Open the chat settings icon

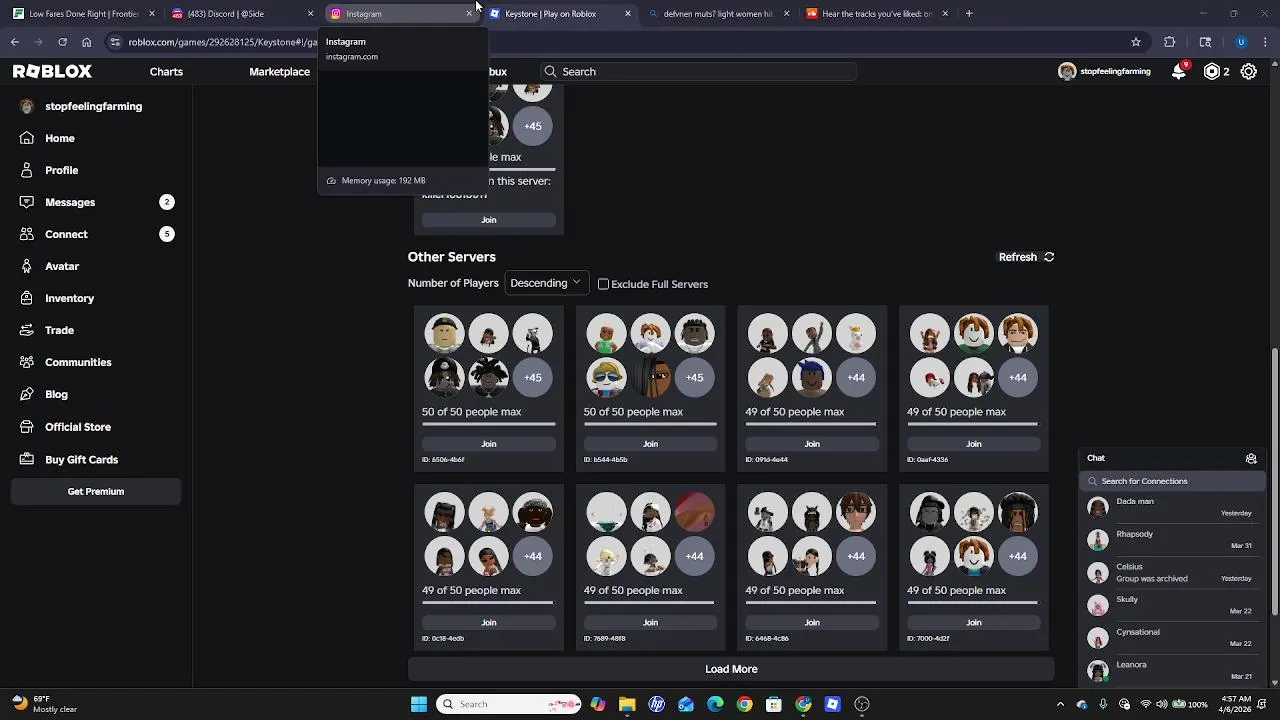click(x=1251, y=458)
